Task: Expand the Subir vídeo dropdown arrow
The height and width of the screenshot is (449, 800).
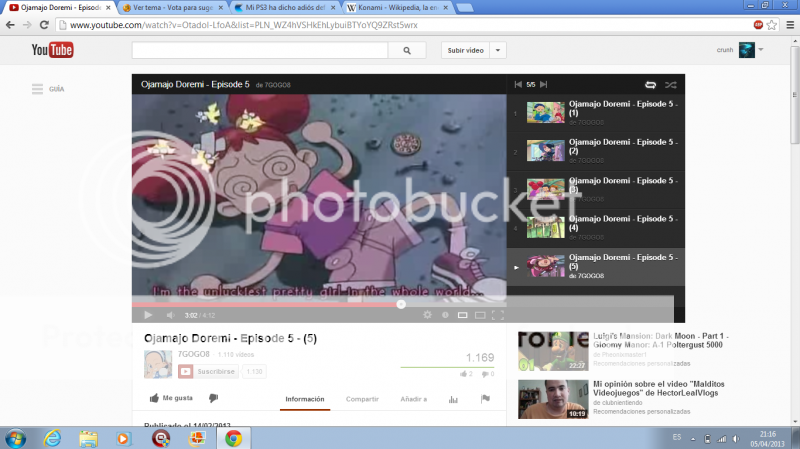Action: tap(498, 51)
